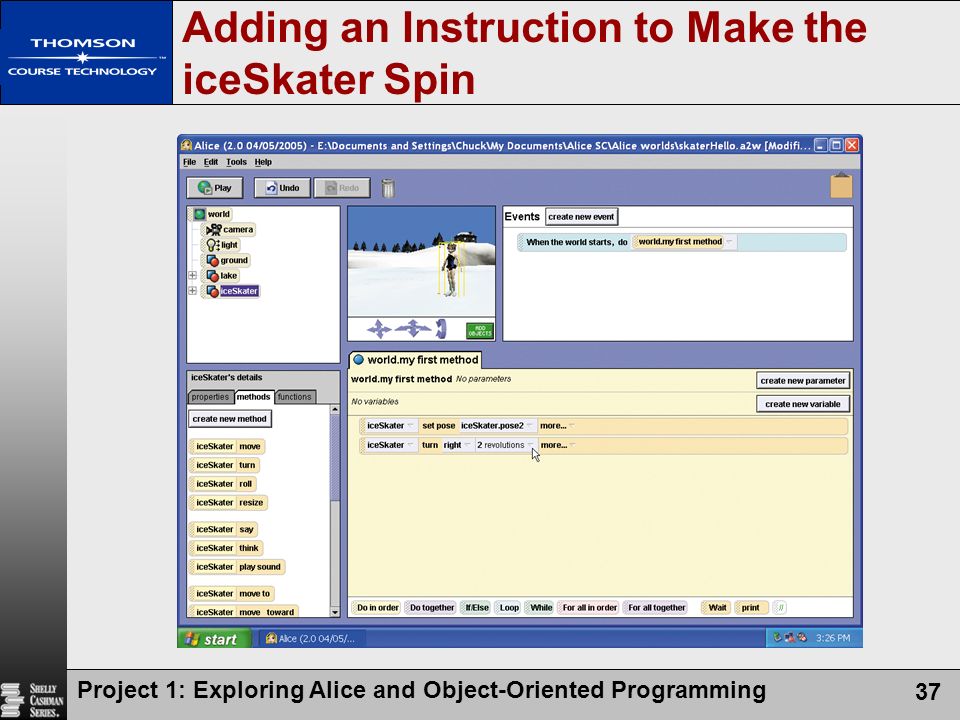This screenshot has height=720, width=960.
Task: Open the Tools menu
Action: click(x=236, y=162)
